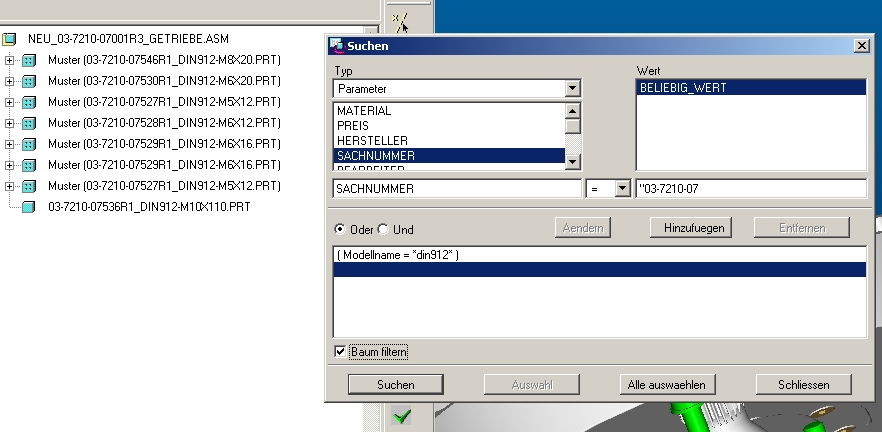Select Muster 03-7210-07530R1_DIN912-M6X20.PRT label
Viewport: 882px width, 432px height.
[164, 81]
